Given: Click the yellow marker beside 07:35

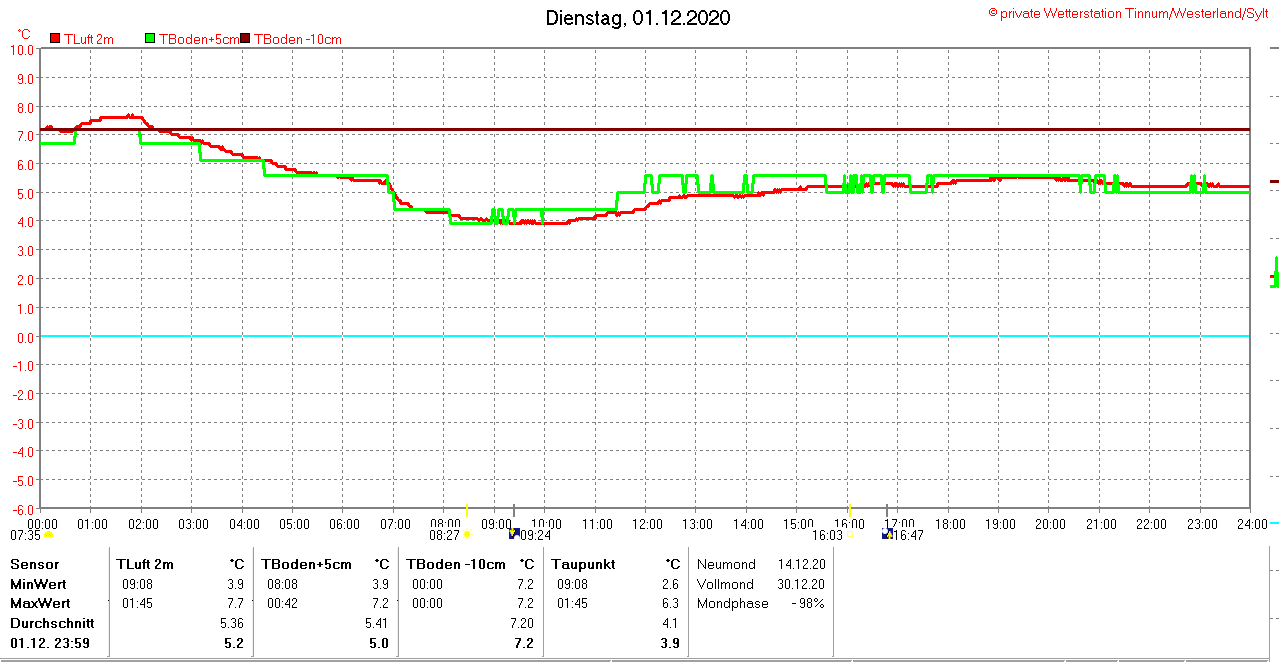Looking at the screenshot, I should pyautogui.click(x=48, y=535).
